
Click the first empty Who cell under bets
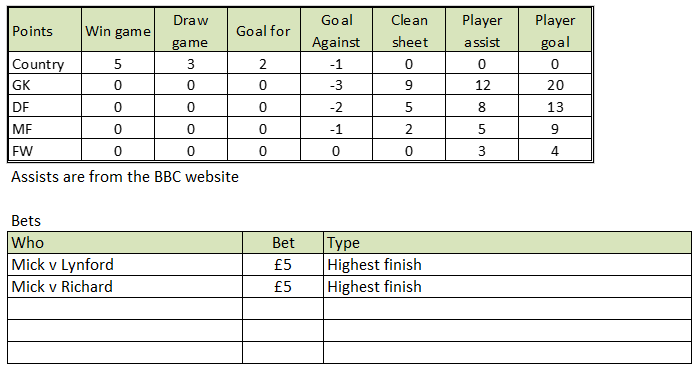click(125, 308)
